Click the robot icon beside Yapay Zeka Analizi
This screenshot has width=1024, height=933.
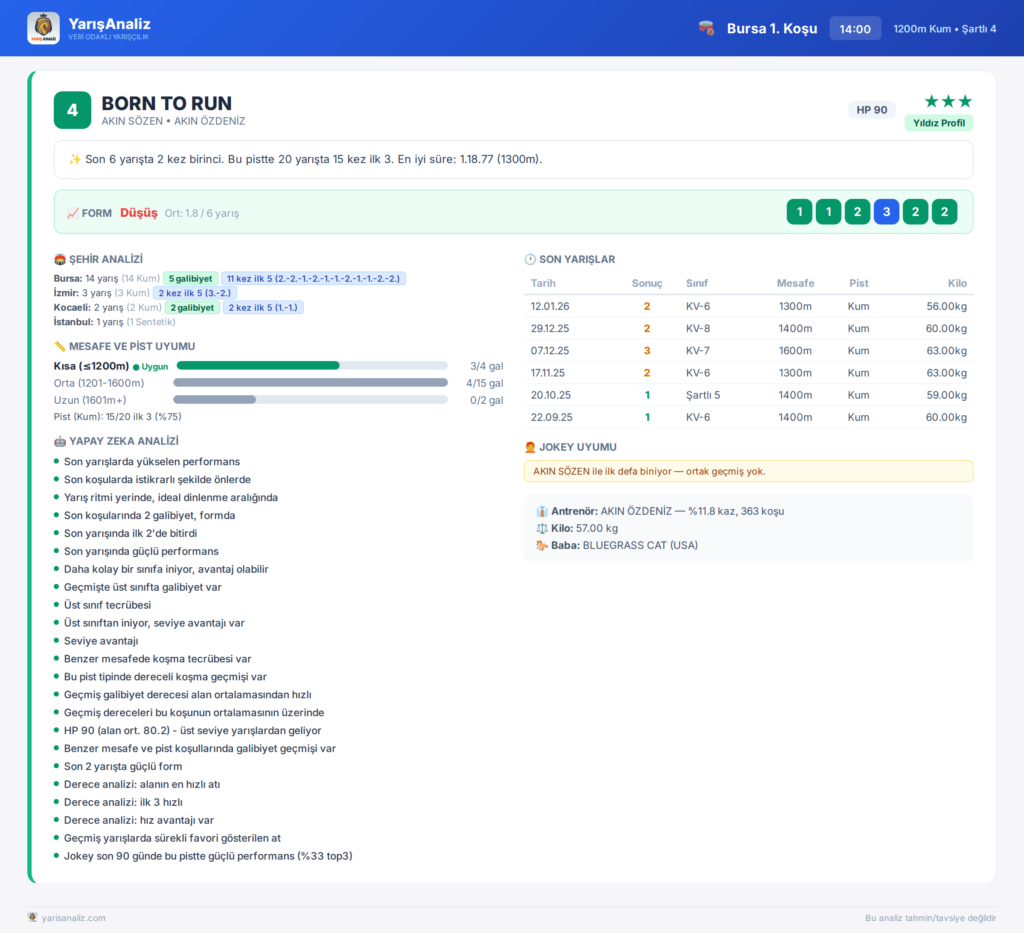point(59,441)
